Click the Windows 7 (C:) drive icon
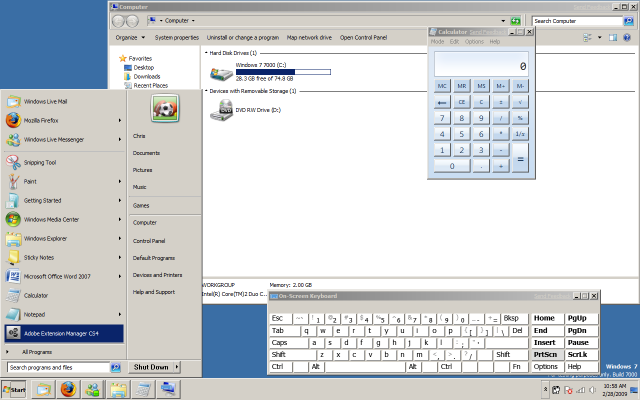 pyautogui.click(x=220, y=72)
